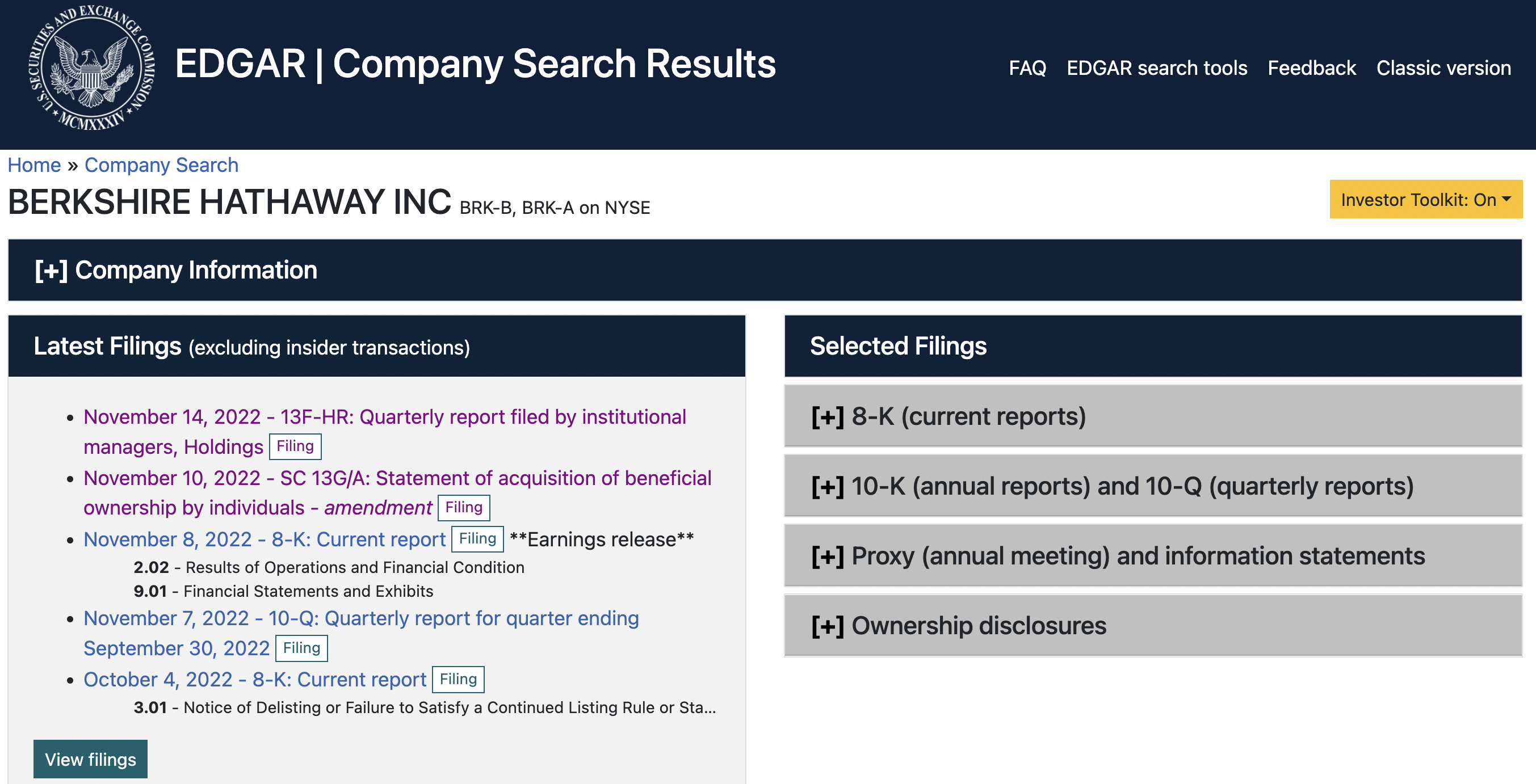Screen dimensions: 1536x784
Task: Click the View filings button
Action: tap(90, 760)
